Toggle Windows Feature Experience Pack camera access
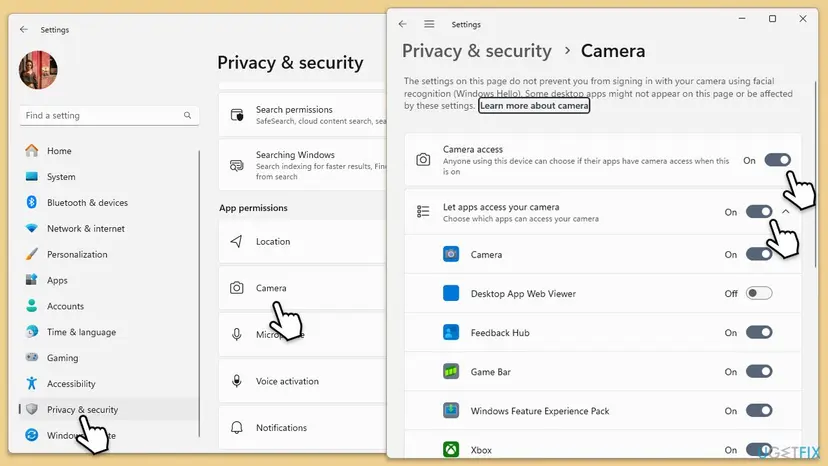Viewport: 828px width, 466px height. coord(759,411)
